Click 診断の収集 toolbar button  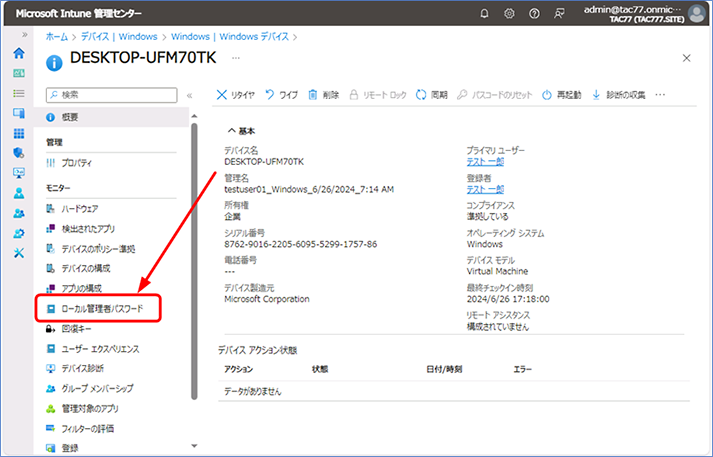tap(618, 95)
